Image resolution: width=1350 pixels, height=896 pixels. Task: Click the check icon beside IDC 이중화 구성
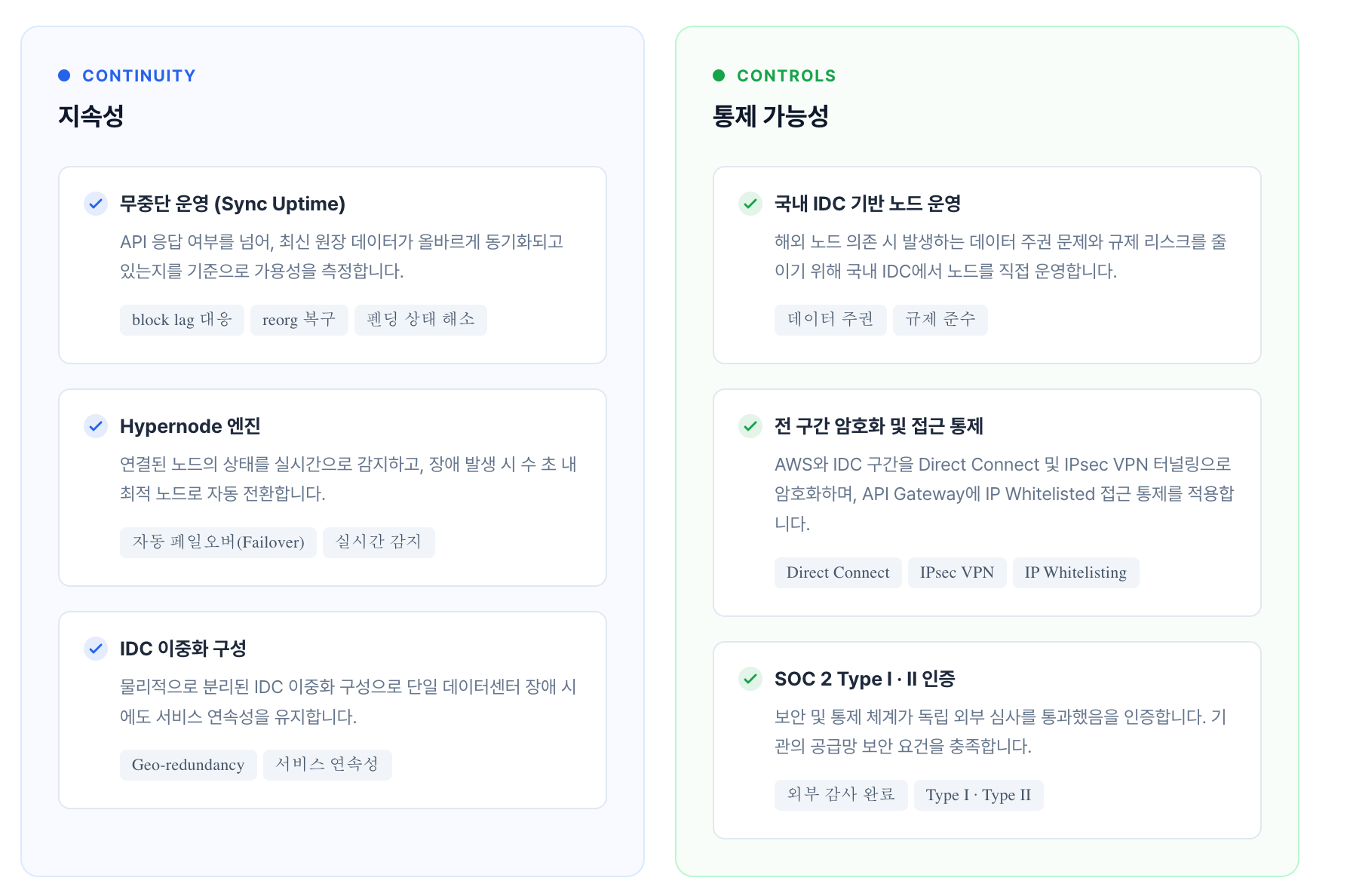[96, 649]
